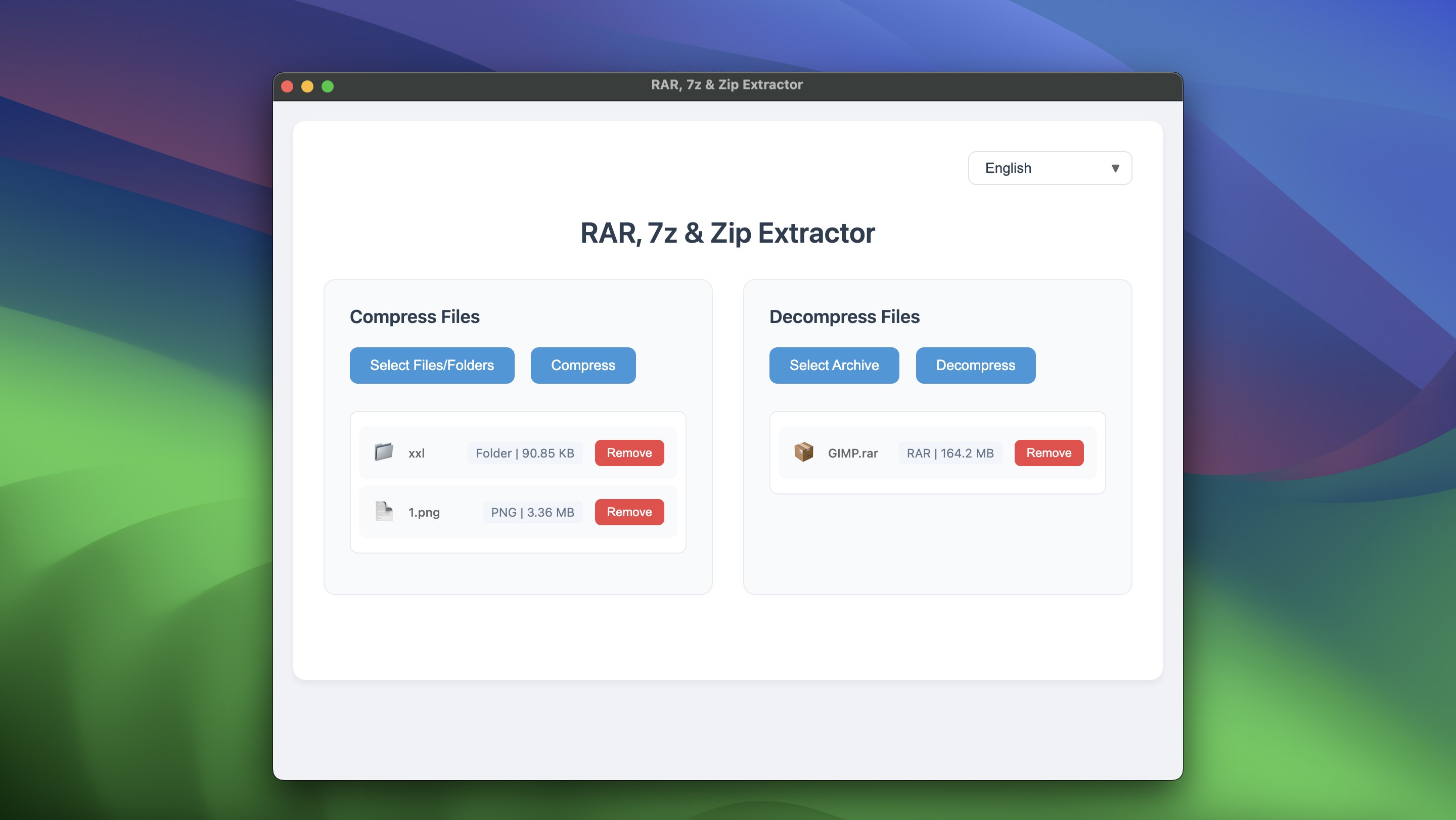Remove GIMP.rar from the archive list
Viewport: 1456px width, 820px height.
tap(1049, 452)
